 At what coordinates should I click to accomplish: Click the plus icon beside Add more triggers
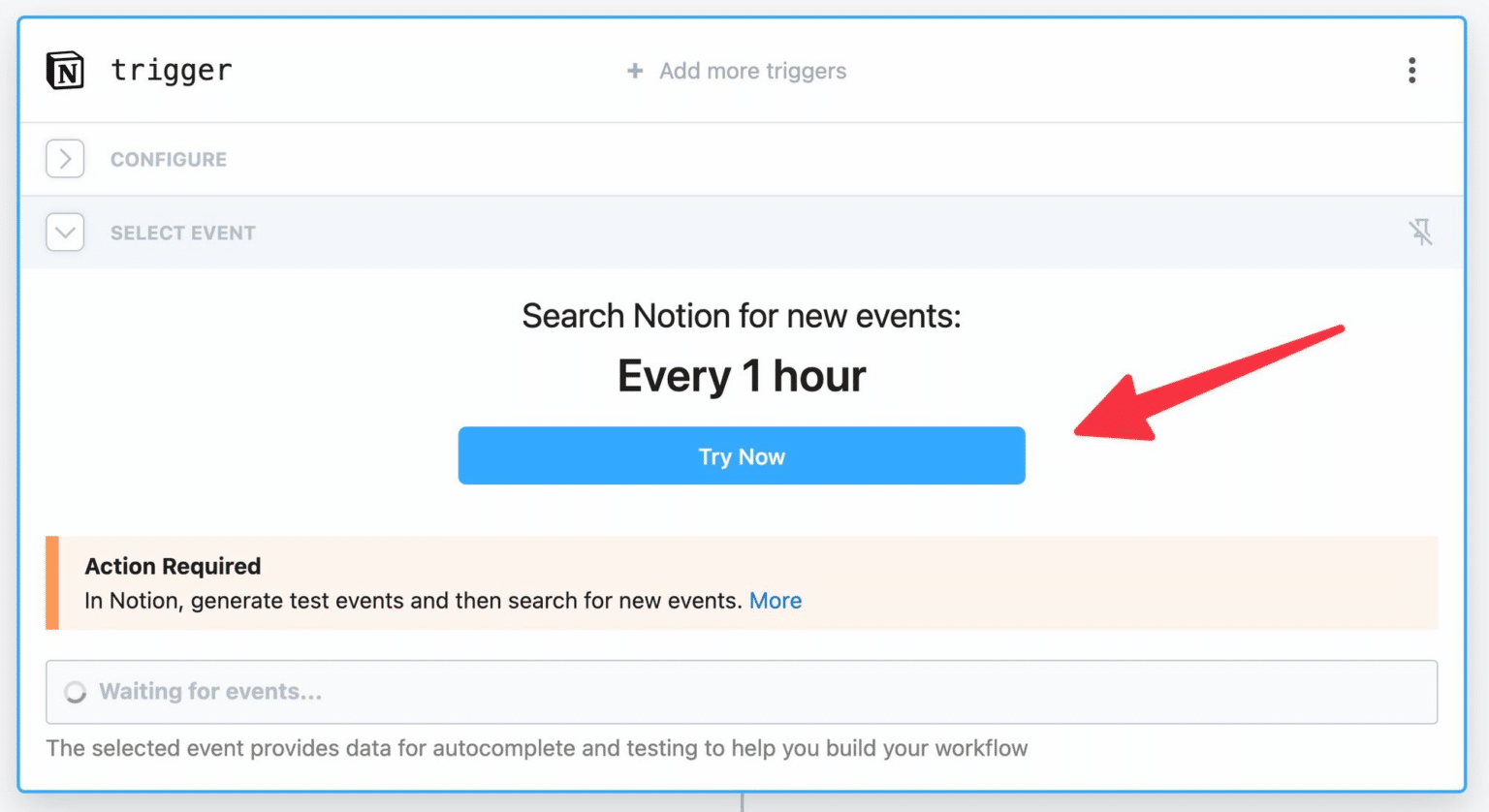(635, 71)
